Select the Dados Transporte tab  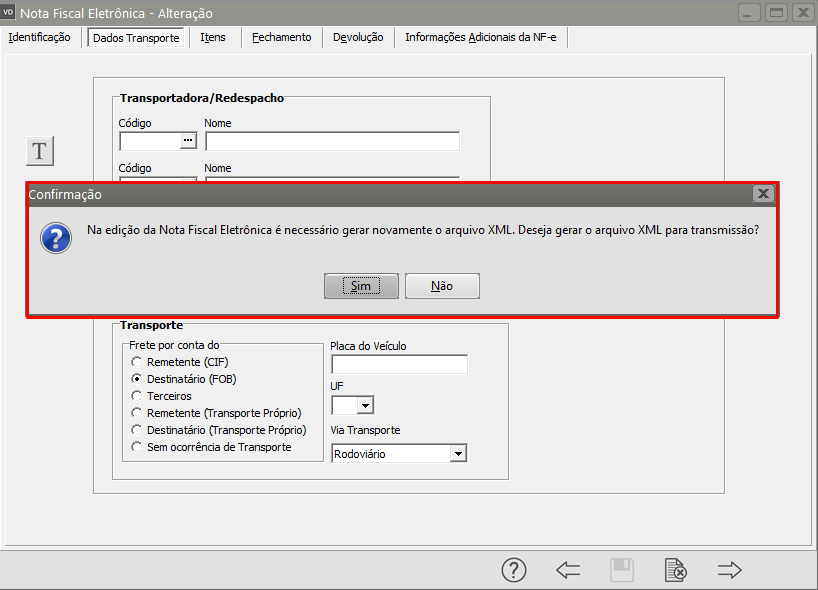coord(136,38)
